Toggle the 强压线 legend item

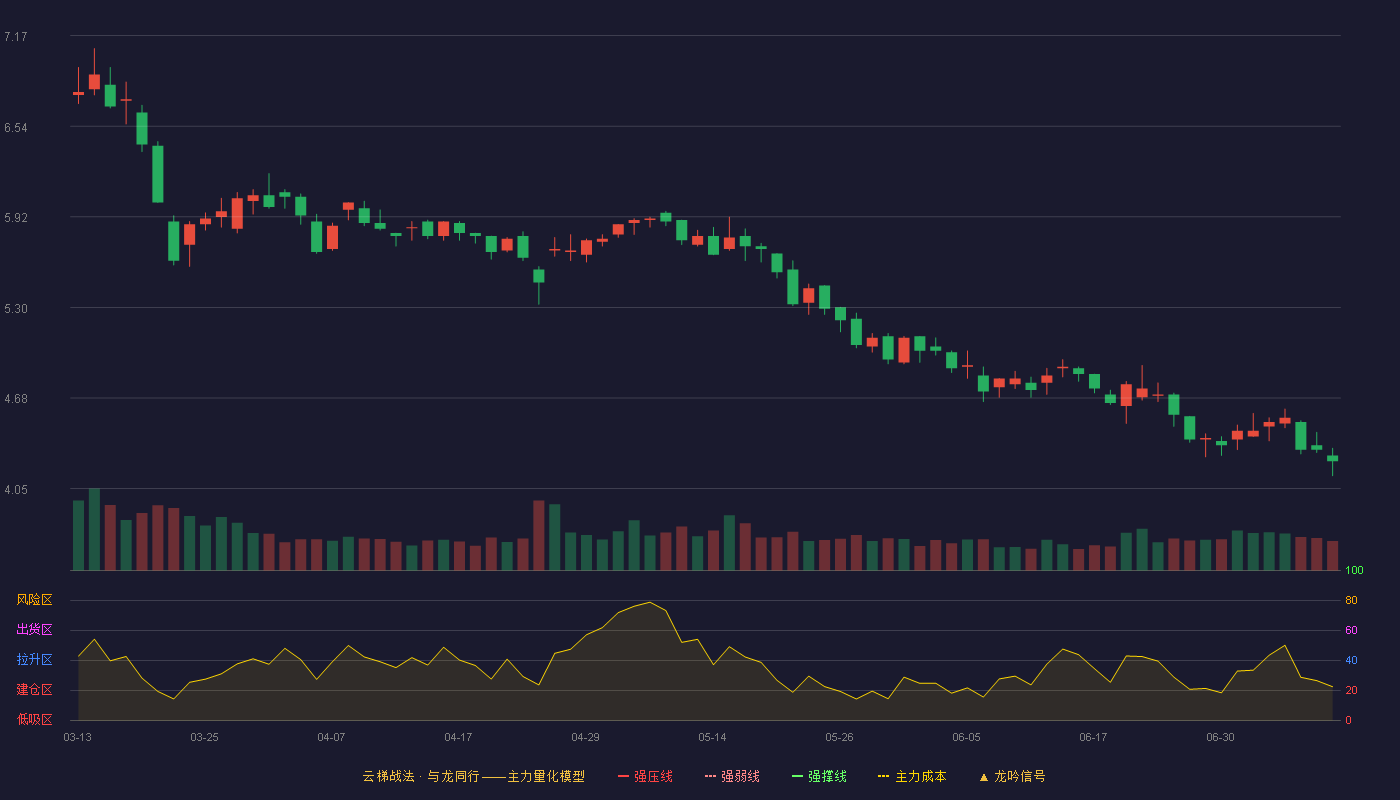pos(645,776)
